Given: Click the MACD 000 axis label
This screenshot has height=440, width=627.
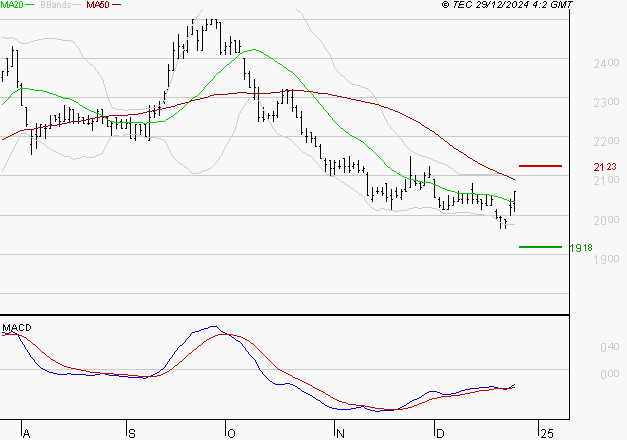Looking at the screenshot, I should click(x=610, y=374).
